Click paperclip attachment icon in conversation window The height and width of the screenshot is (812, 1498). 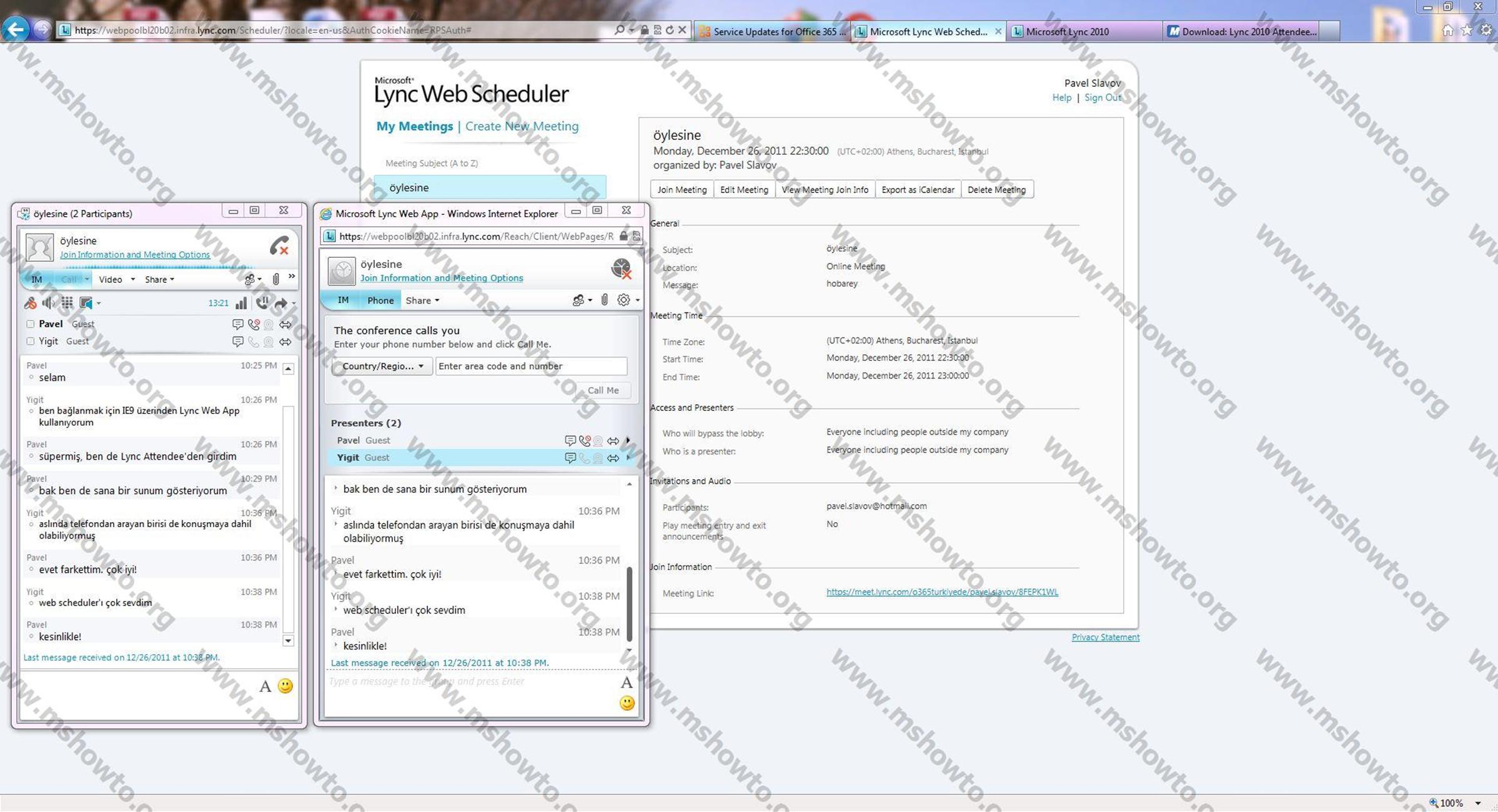(x=275, y=279)
